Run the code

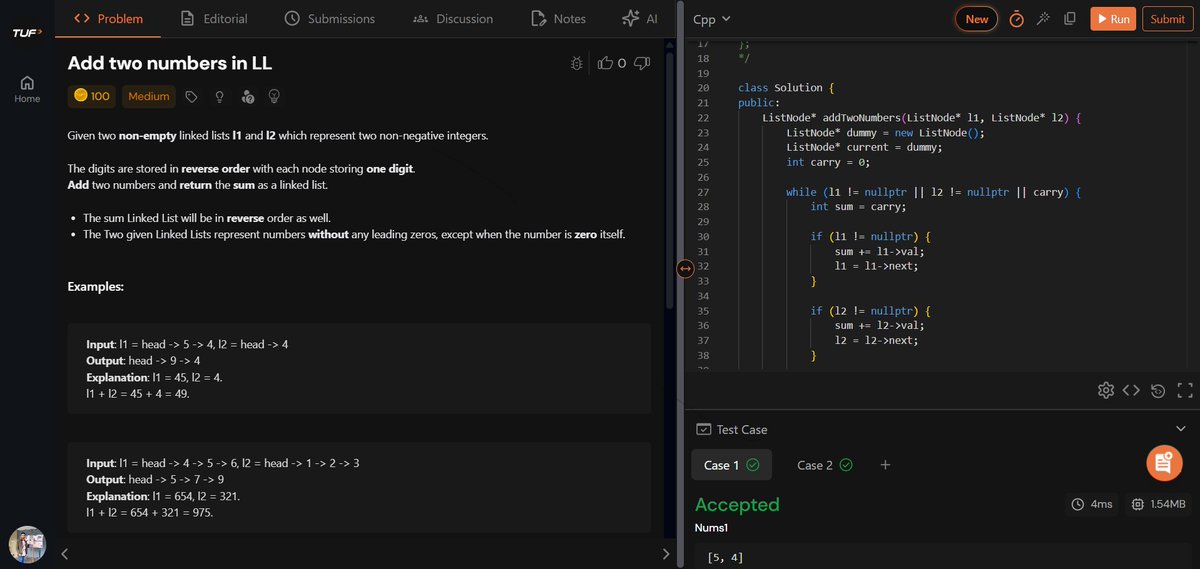[1113, 19]
